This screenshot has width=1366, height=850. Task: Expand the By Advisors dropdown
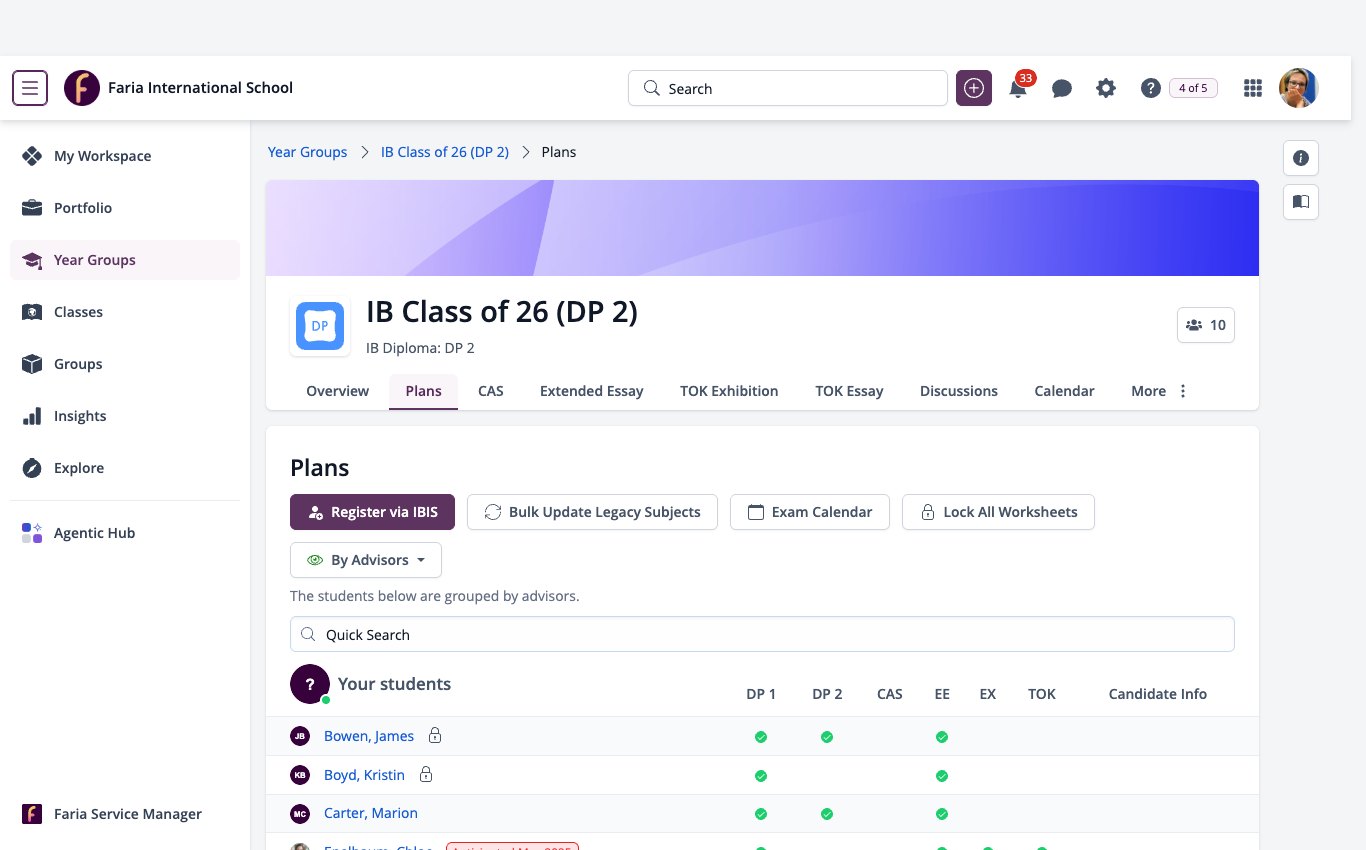click(366, 560)
